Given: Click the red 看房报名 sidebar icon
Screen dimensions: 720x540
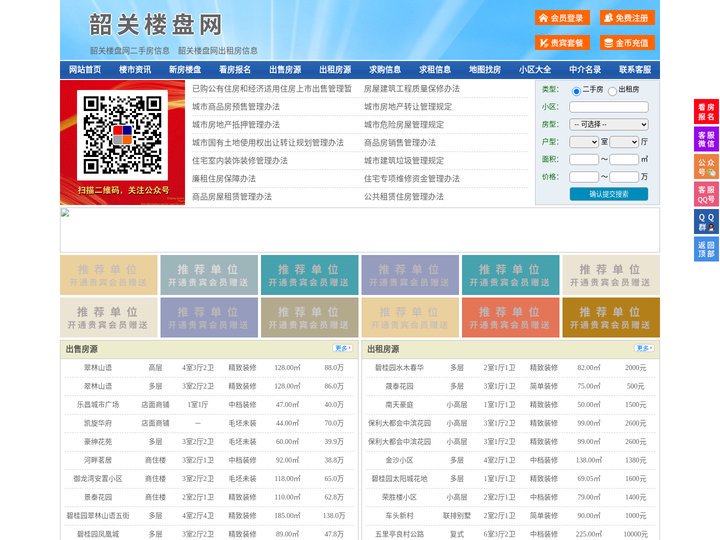Looking at the screenshot, I should [706, 112].
